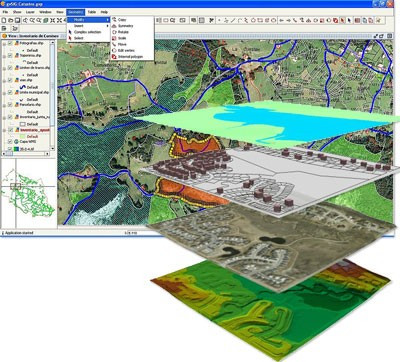
Task: Click the Edit vertex menu entry
Action: (x=126, y=50)
